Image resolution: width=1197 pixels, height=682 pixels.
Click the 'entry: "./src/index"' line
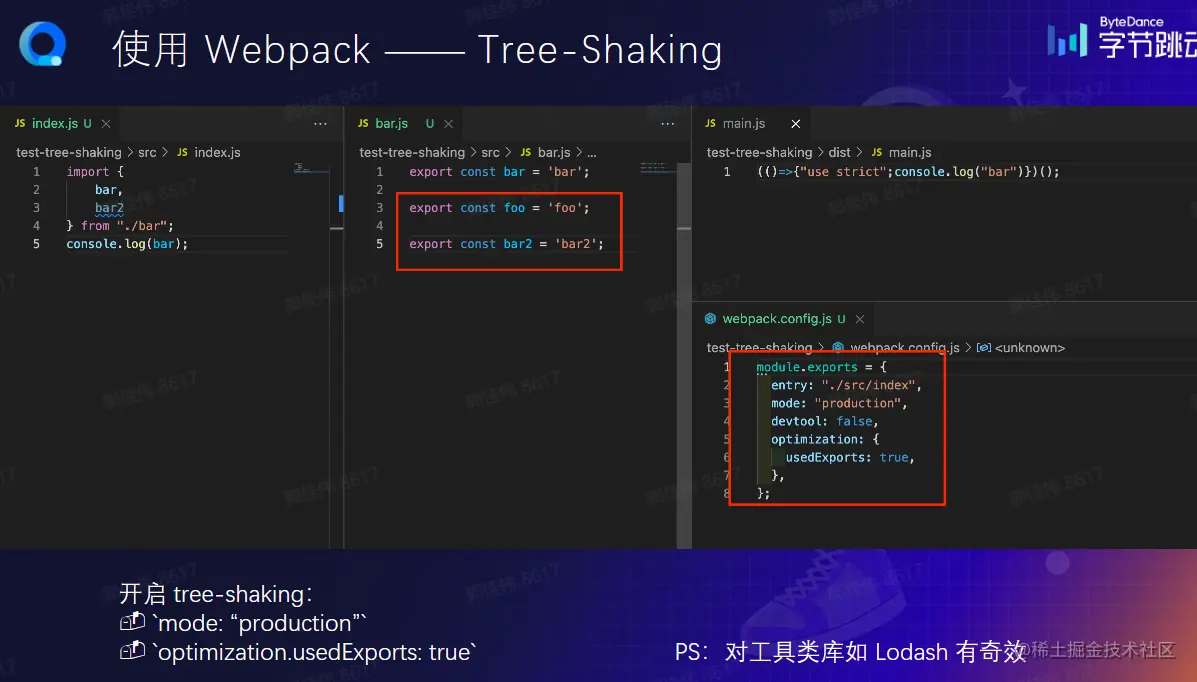[847, 386]
